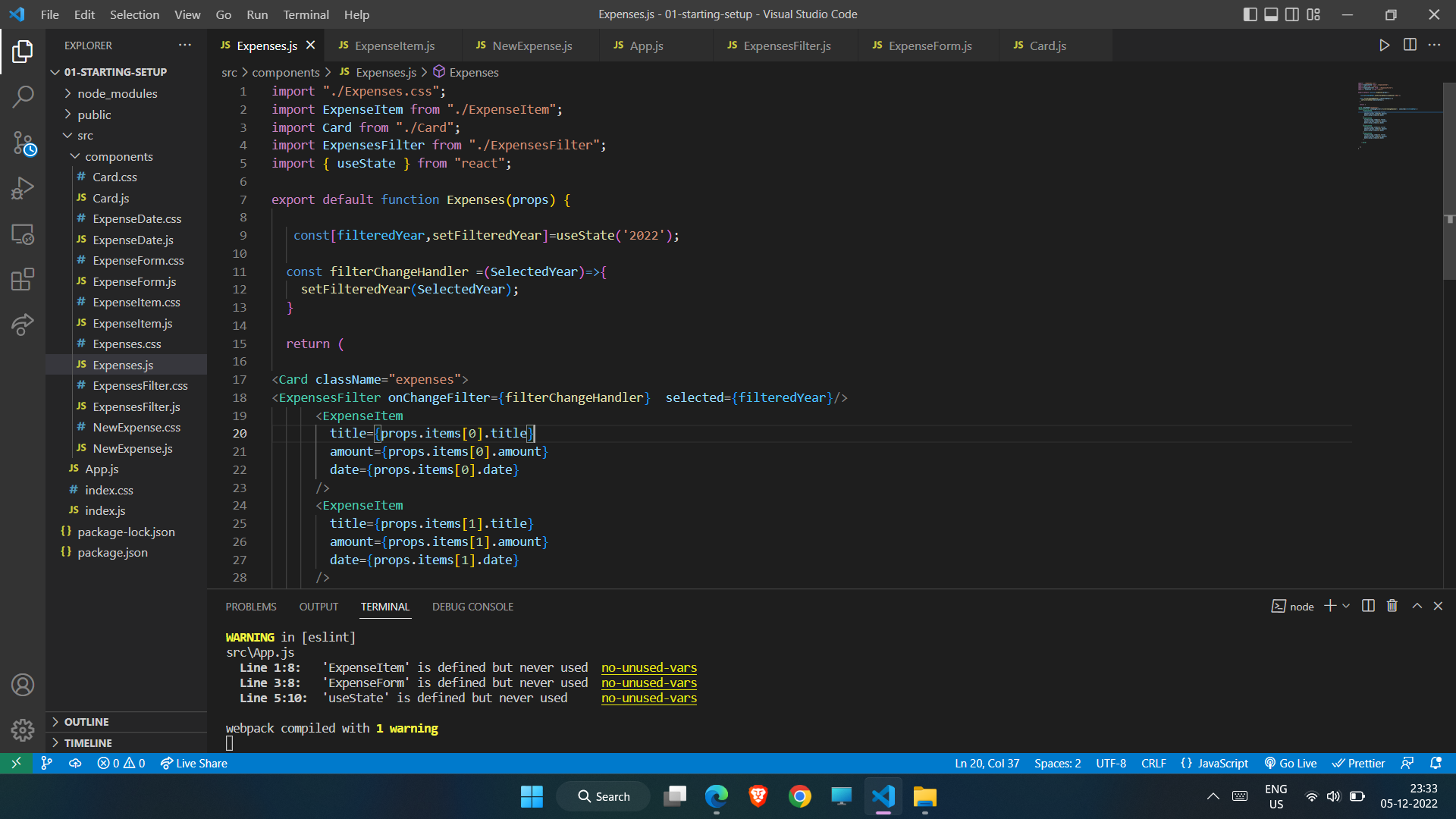Add a new terminal with plus icon
The height and width of the screenshot is (819, 1456).
coord(1330,606)
